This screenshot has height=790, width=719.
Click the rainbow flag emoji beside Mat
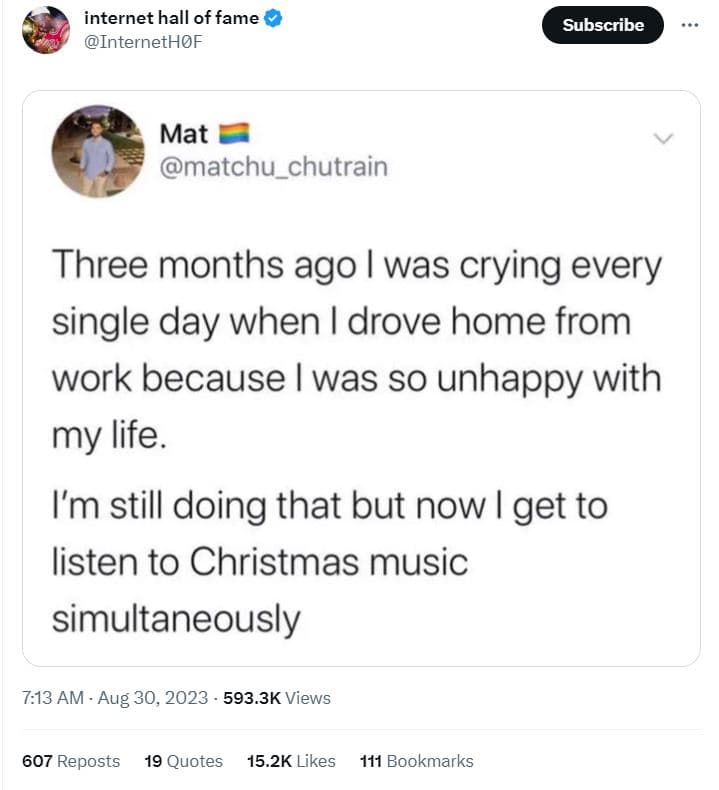point(234,134)
